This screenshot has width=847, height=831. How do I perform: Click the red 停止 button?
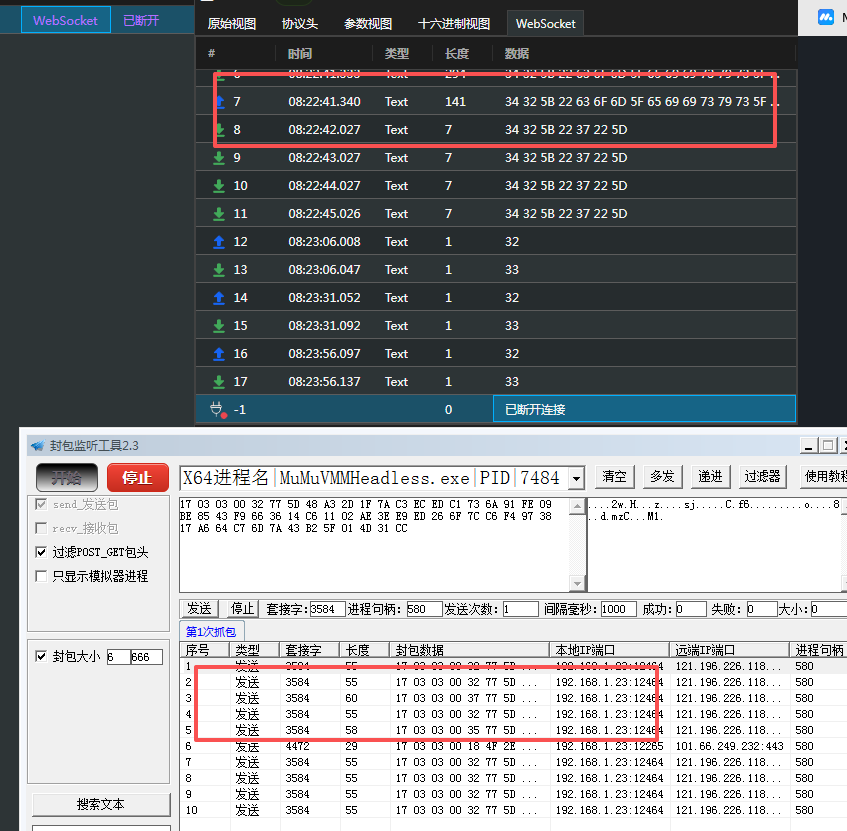[x=137, y=477]
